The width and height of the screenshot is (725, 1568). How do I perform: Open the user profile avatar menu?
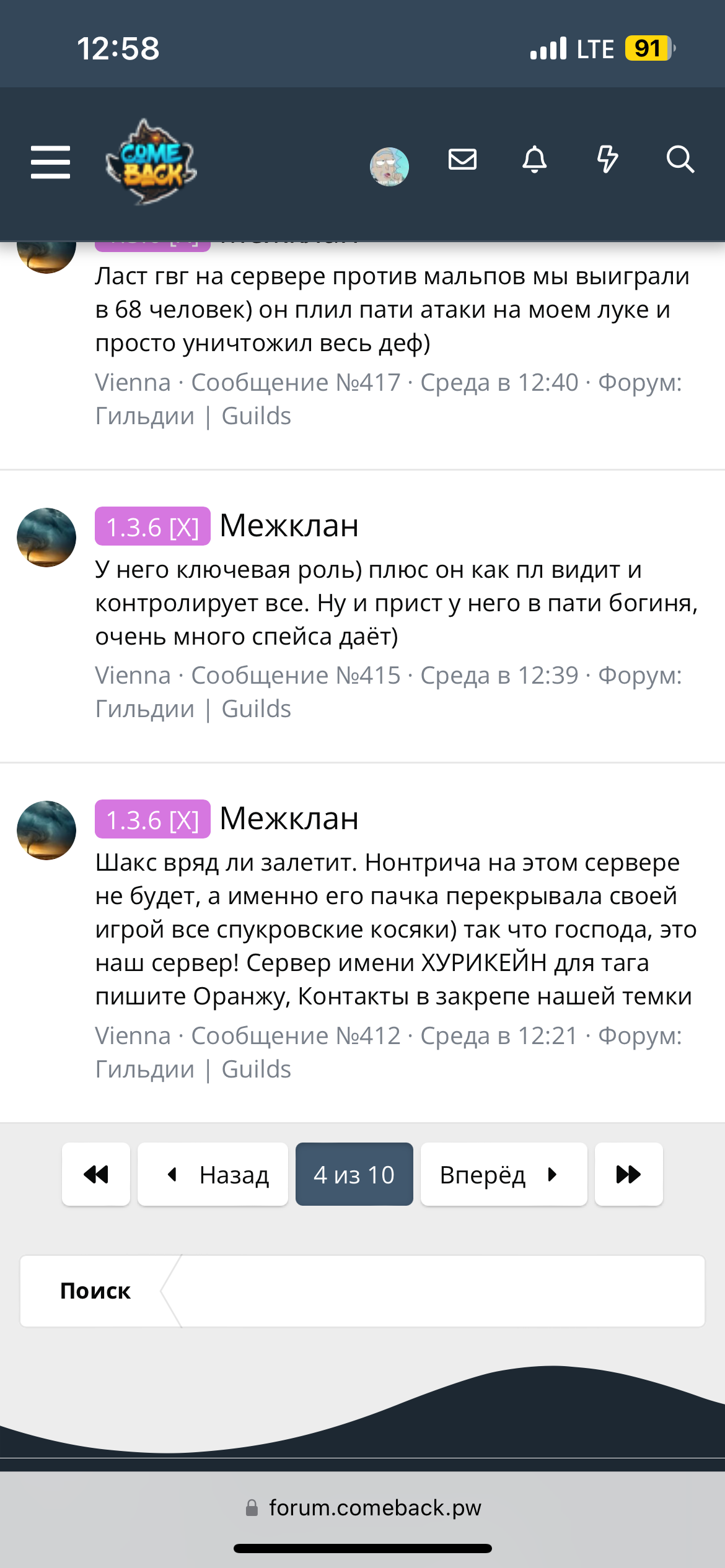pyautogui.click(x=389, y=166)
